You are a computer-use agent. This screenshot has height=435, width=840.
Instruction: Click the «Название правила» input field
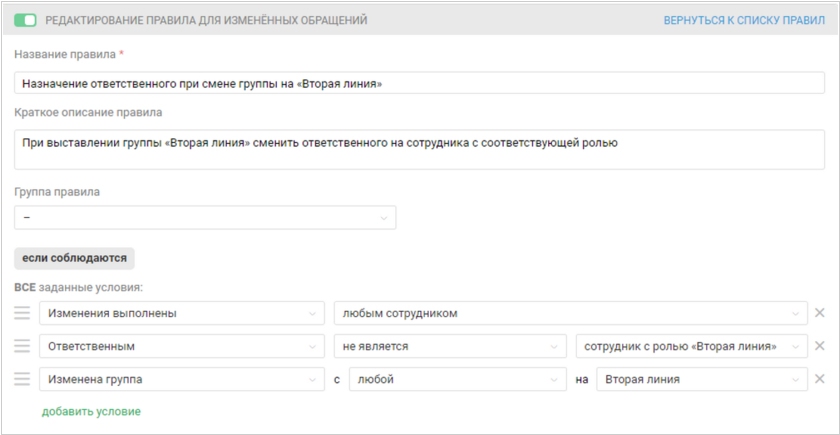pos(420,84)
